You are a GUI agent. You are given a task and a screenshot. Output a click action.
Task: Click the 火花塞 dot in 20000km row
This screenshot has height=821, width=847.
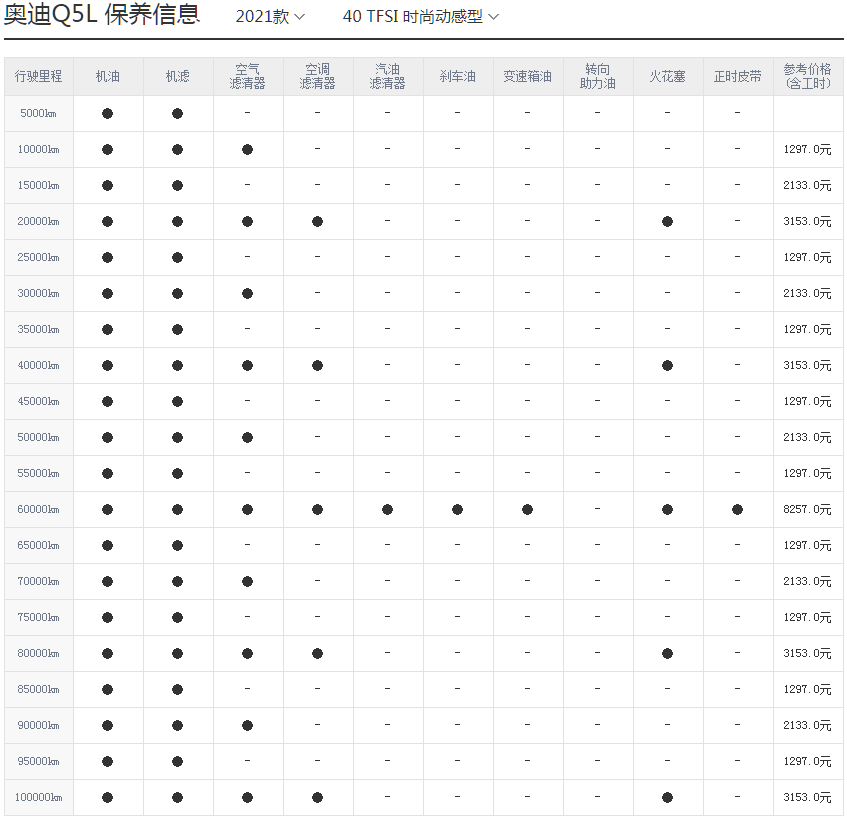tap(668, 221)
